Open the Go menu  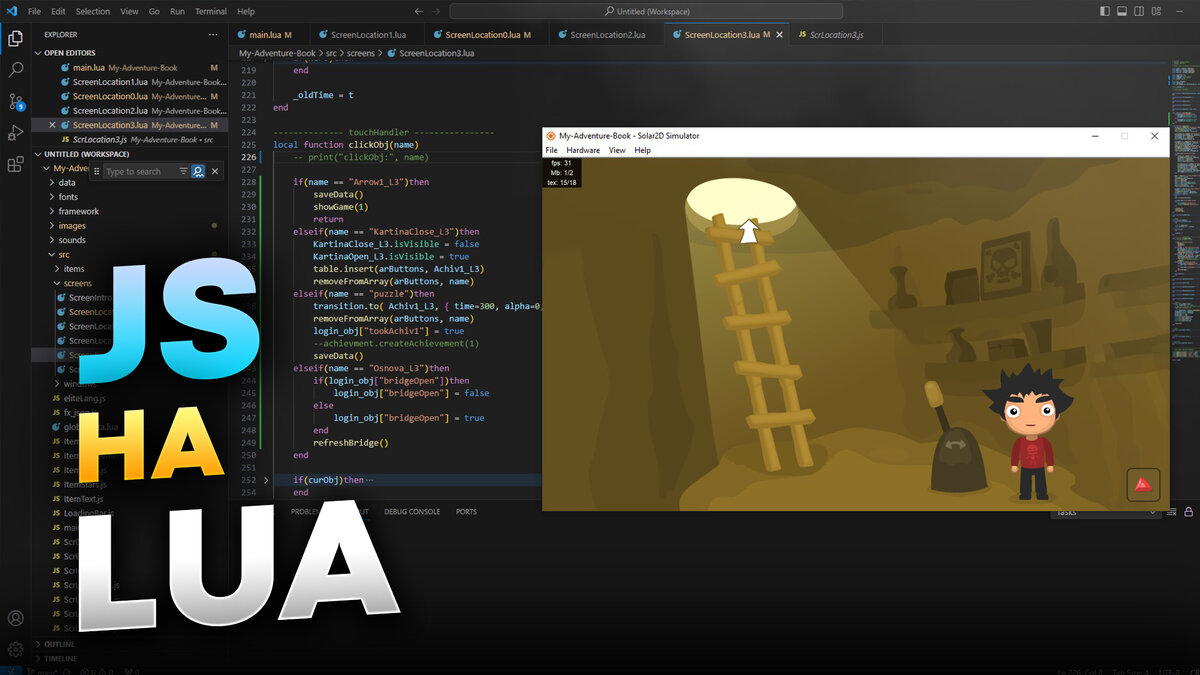(154, 11)
